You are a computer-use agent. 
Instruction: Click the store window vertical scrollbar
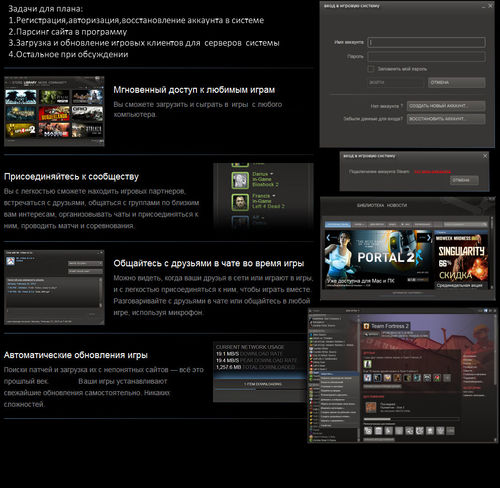tap(491, 253)
